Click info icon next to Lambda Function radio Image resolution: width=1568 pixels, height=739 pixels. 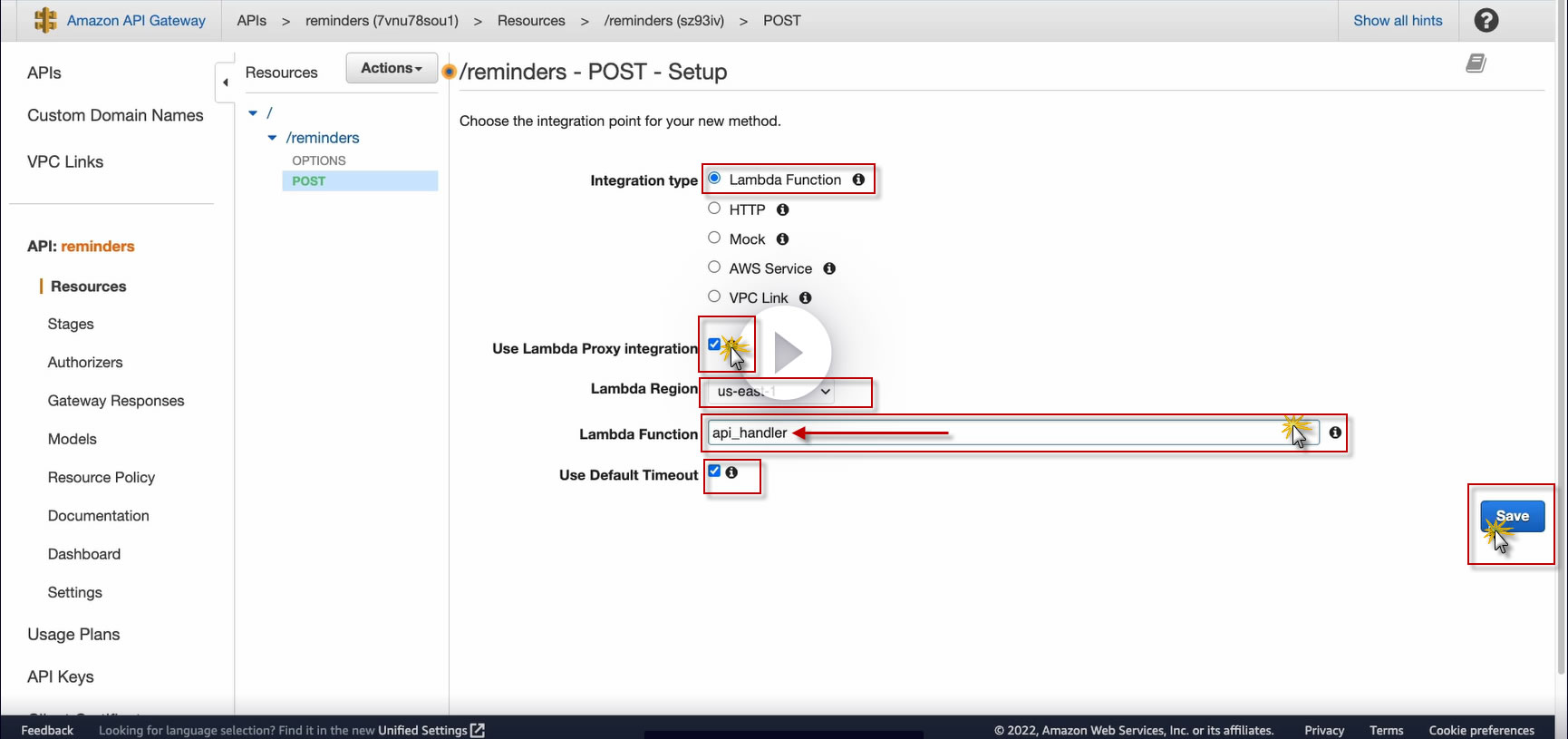click(858, 180)
